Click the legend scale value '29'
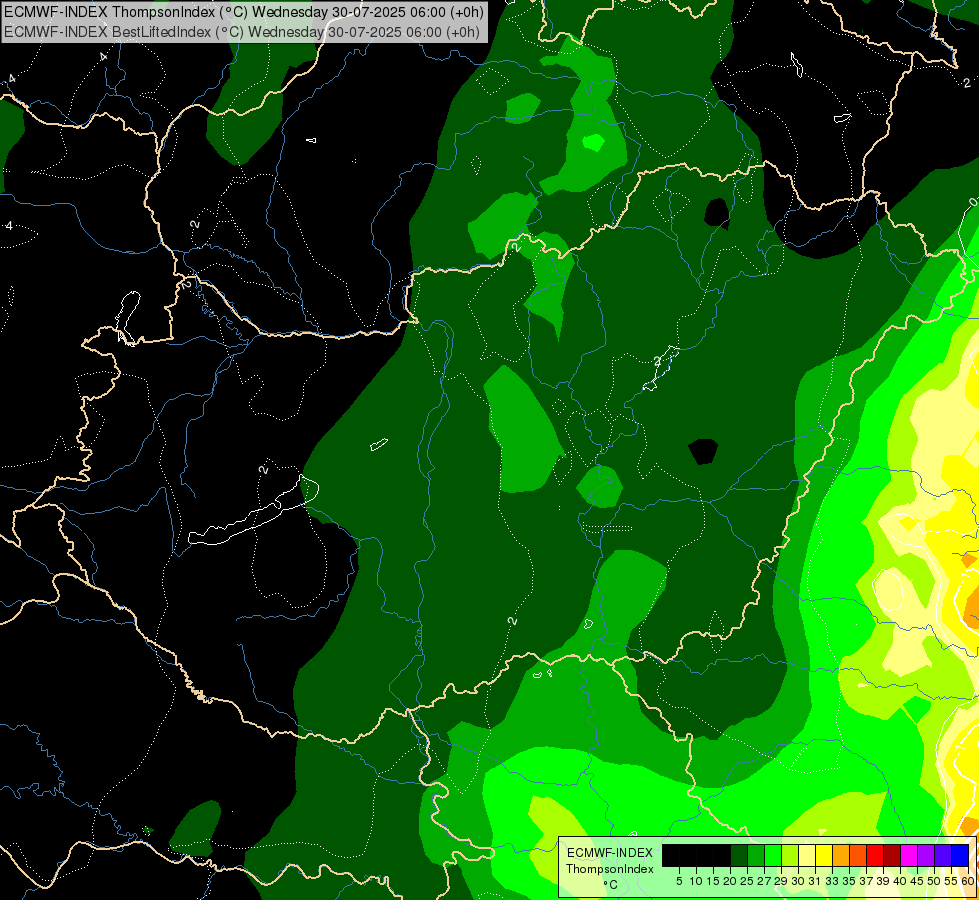 point(781,881)
